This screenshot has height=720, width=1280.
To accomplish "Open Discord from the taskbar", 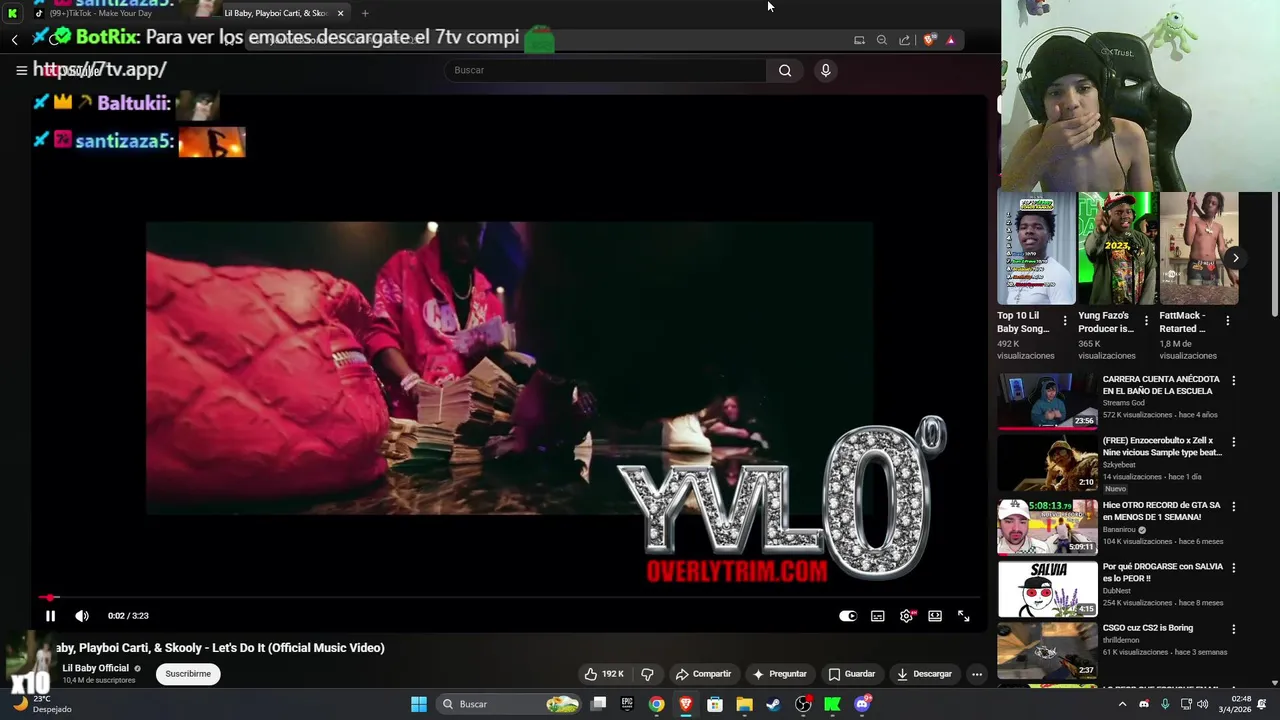I will coord(862,704).
